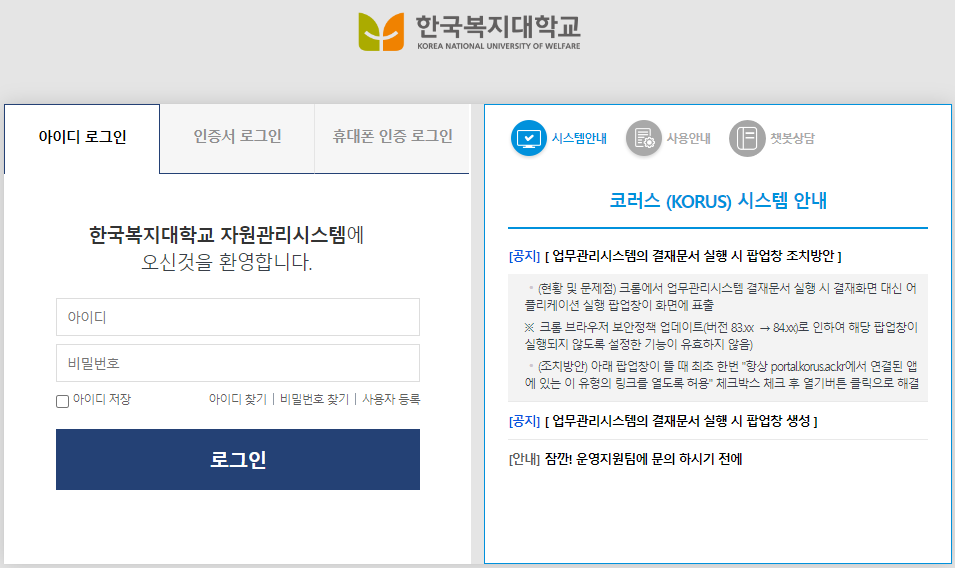The width and height of the screenshot is (955, 568).
Task: Switch to the 아이디 로그인 tab
Action: [x=82, y=137]
